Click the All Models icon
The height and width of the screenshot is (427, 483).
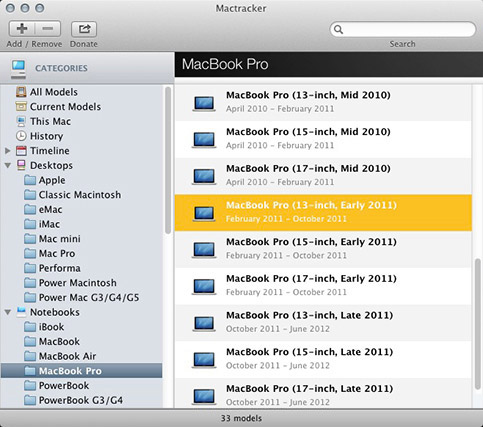click(x=21, y=92)
